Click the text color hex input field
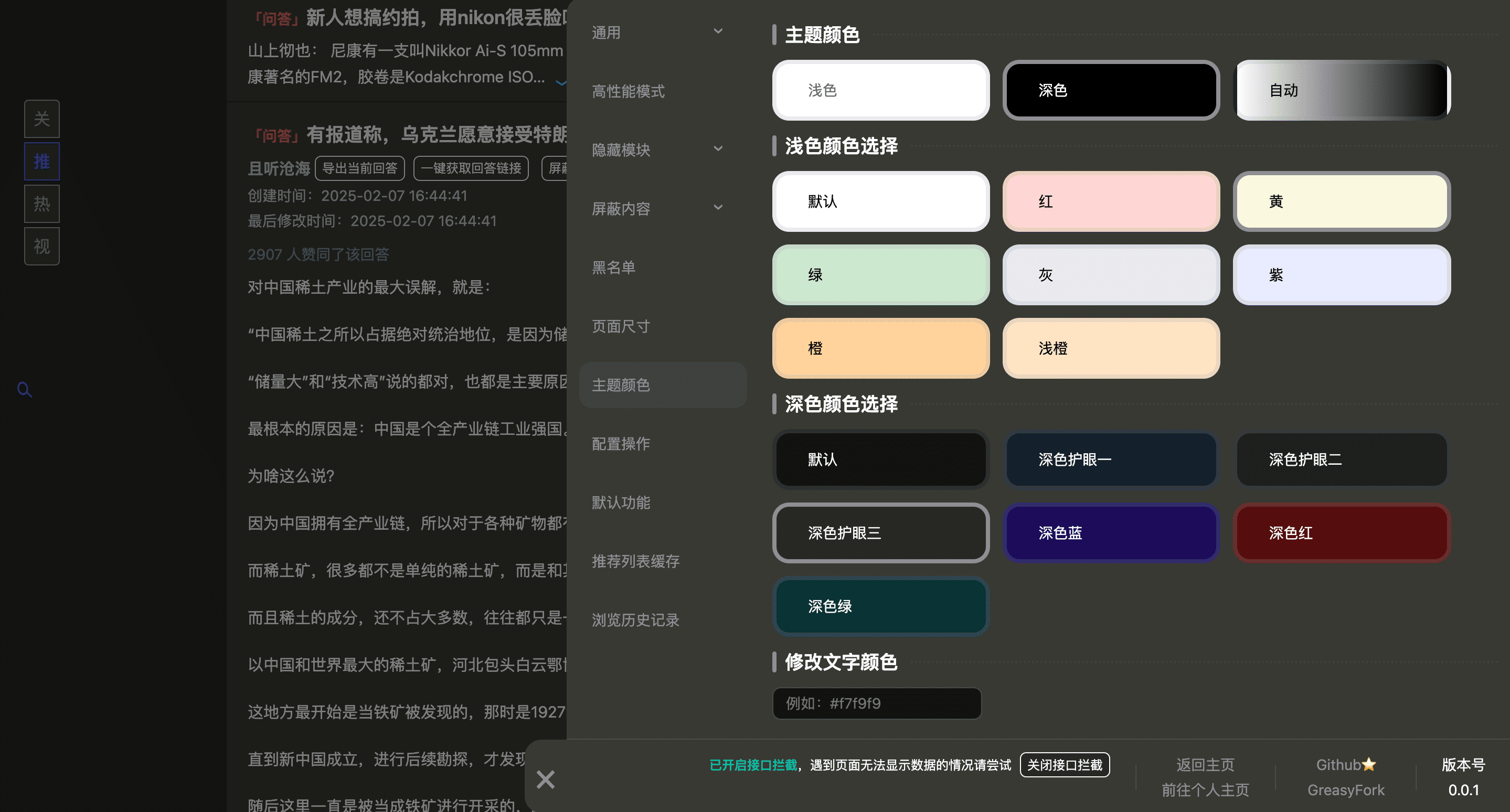 [876, 703]
